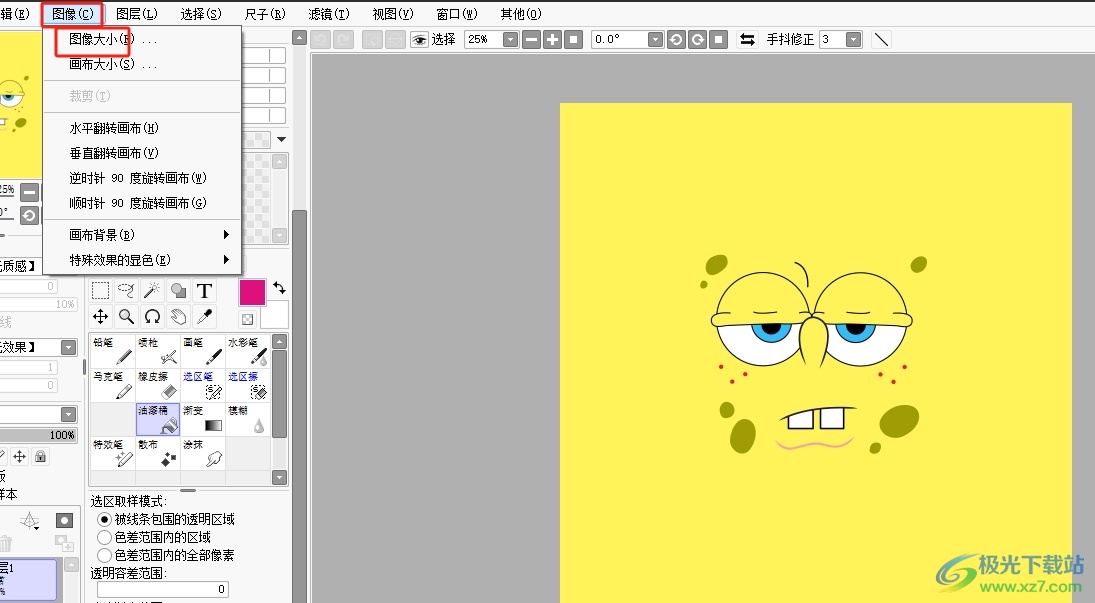This screenshot has height=603, width=1095.
Task: Select the text (T) tool
Action: click(204, 291)
